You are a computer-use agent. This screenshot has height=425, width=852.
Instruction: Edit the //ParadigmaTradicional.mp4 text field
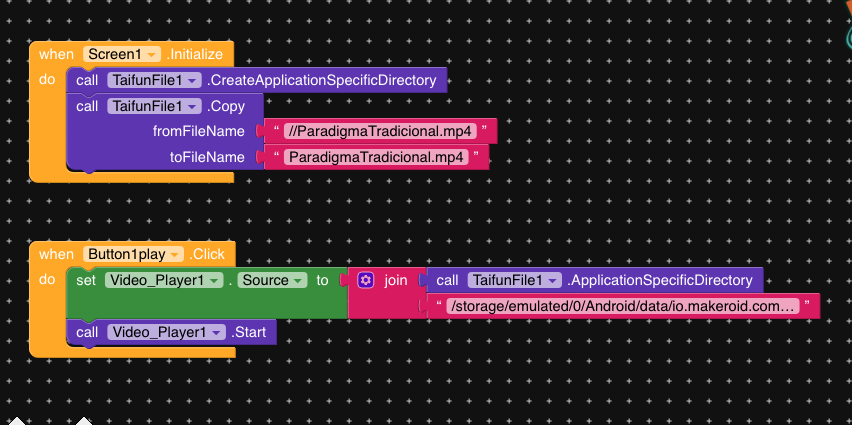click(380, 131)
